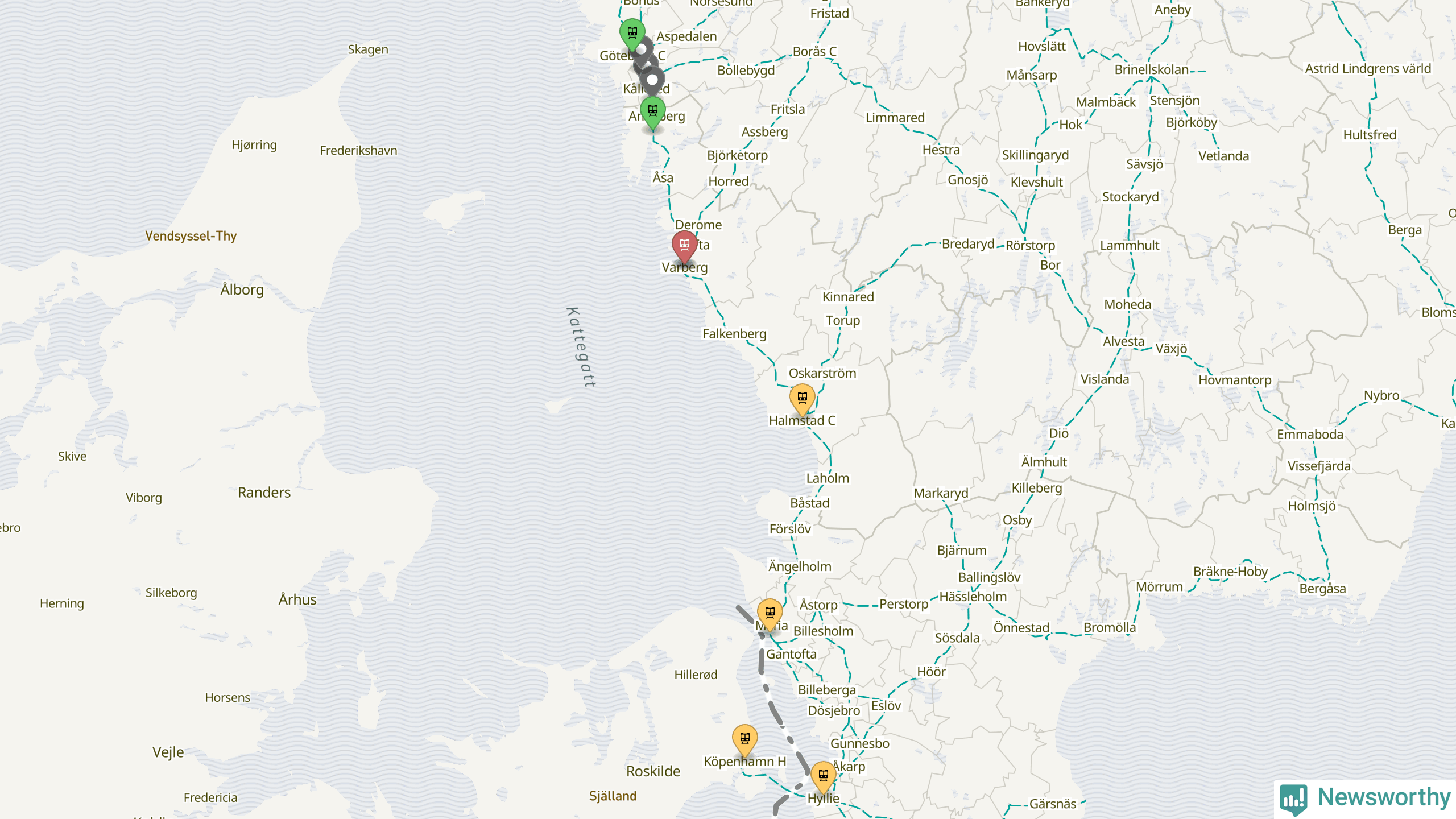Click the Lammhult station label
1456x819 pixels.
tap(1130, 246)
